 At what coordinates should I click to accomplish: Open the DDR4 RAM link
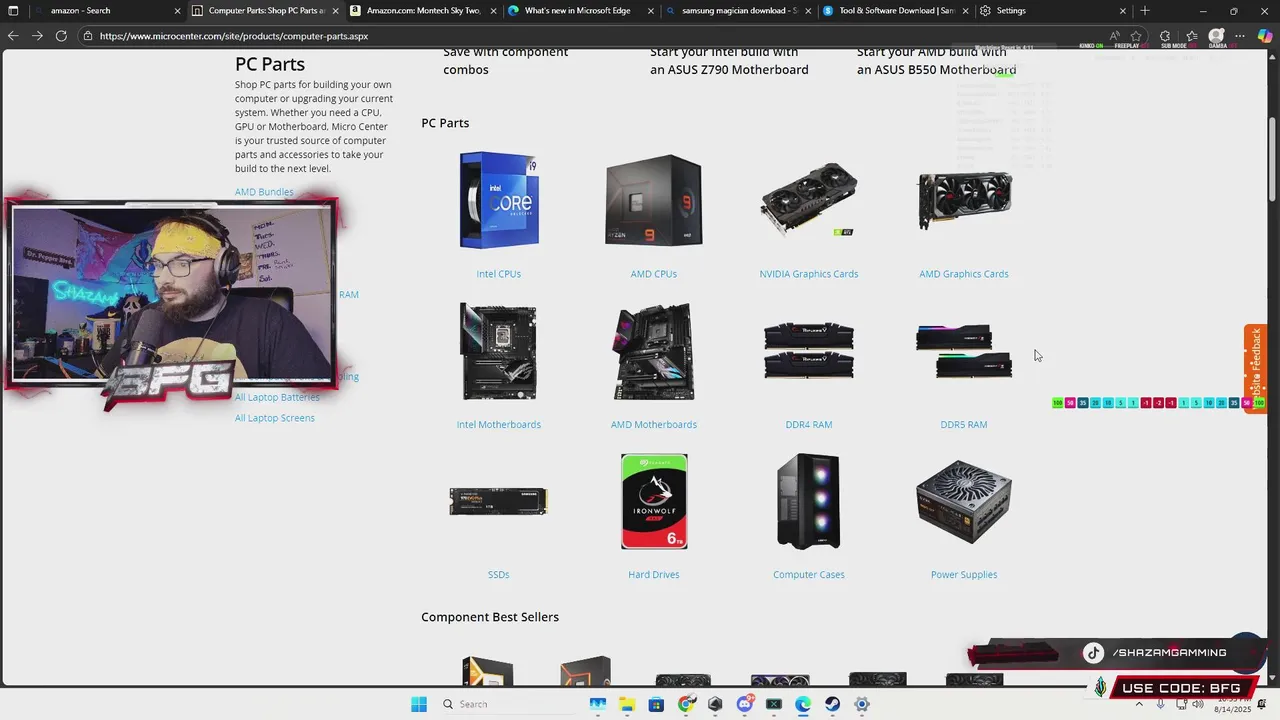click(809, 425)
